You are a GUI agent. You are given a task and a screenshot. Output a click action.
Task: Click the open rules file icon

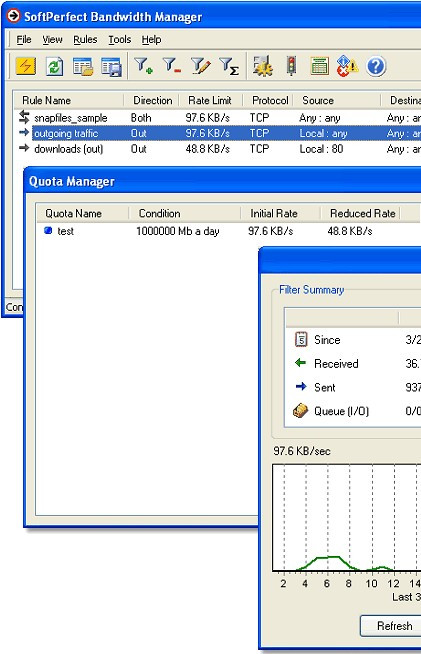[83, 67]
